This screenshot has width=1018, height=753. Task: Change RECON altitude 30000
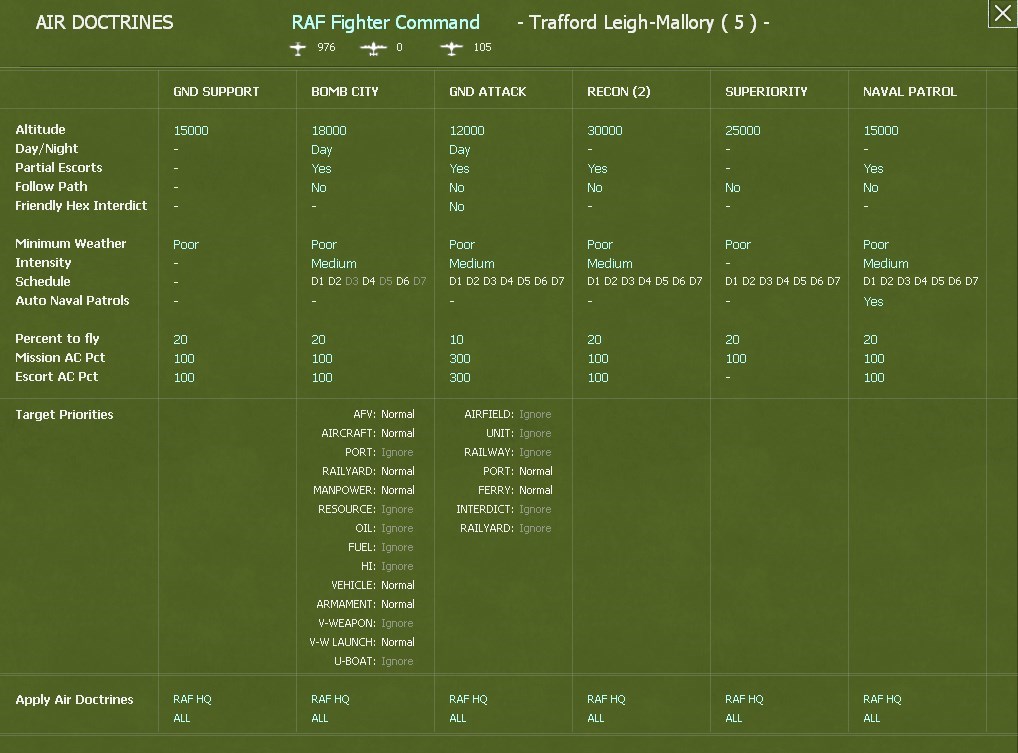pyautogui.click(x=604, y=130)
